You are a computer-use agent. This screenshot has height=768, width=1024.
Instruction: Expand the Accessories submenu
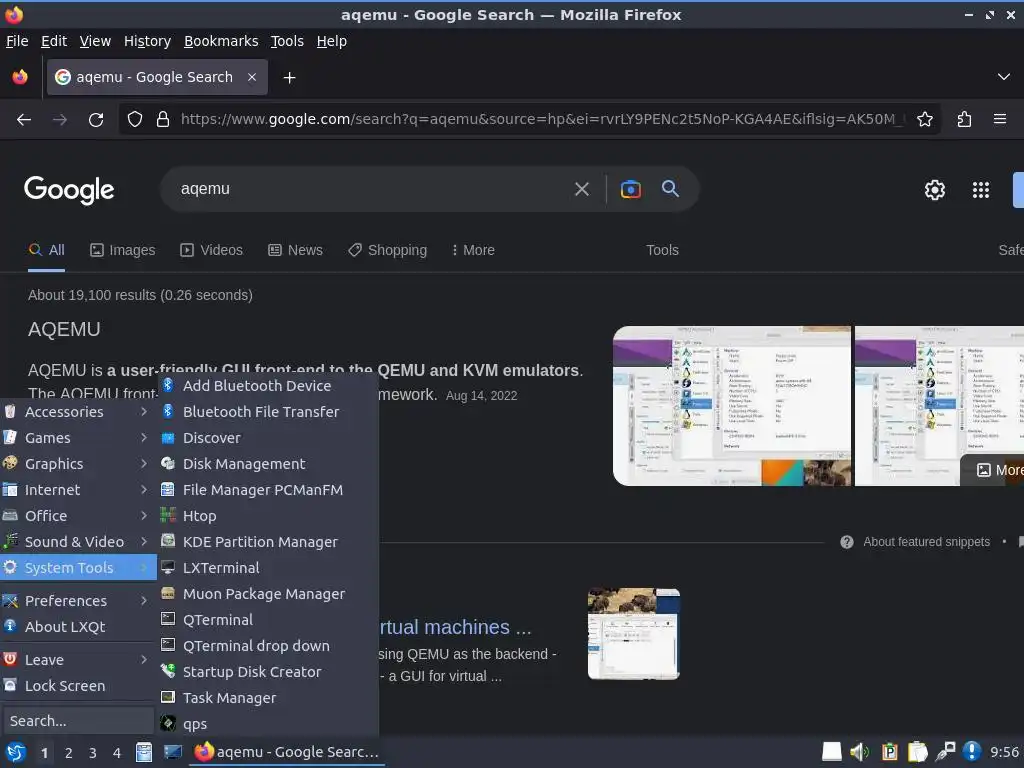[78, 412]
